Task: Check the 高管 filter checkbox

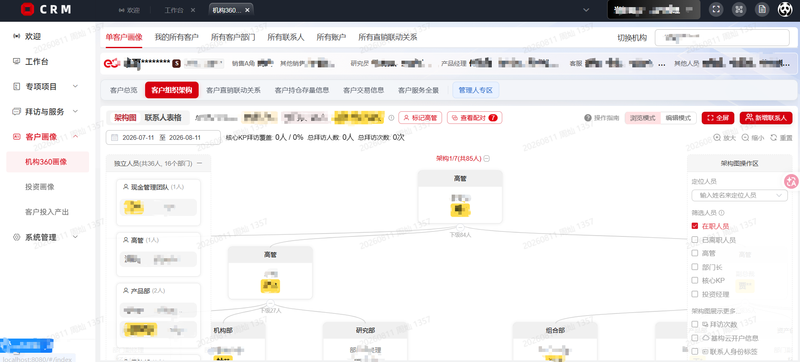Action: [694, 253]
